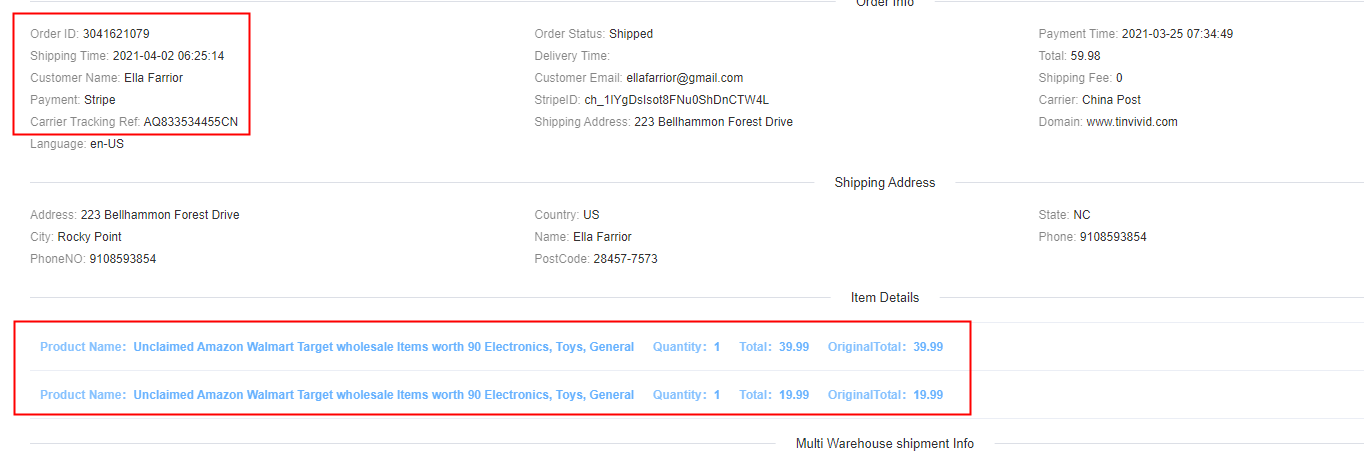Select the Payment Time 2021-03-25 07:34:49

coord(1177,34)
